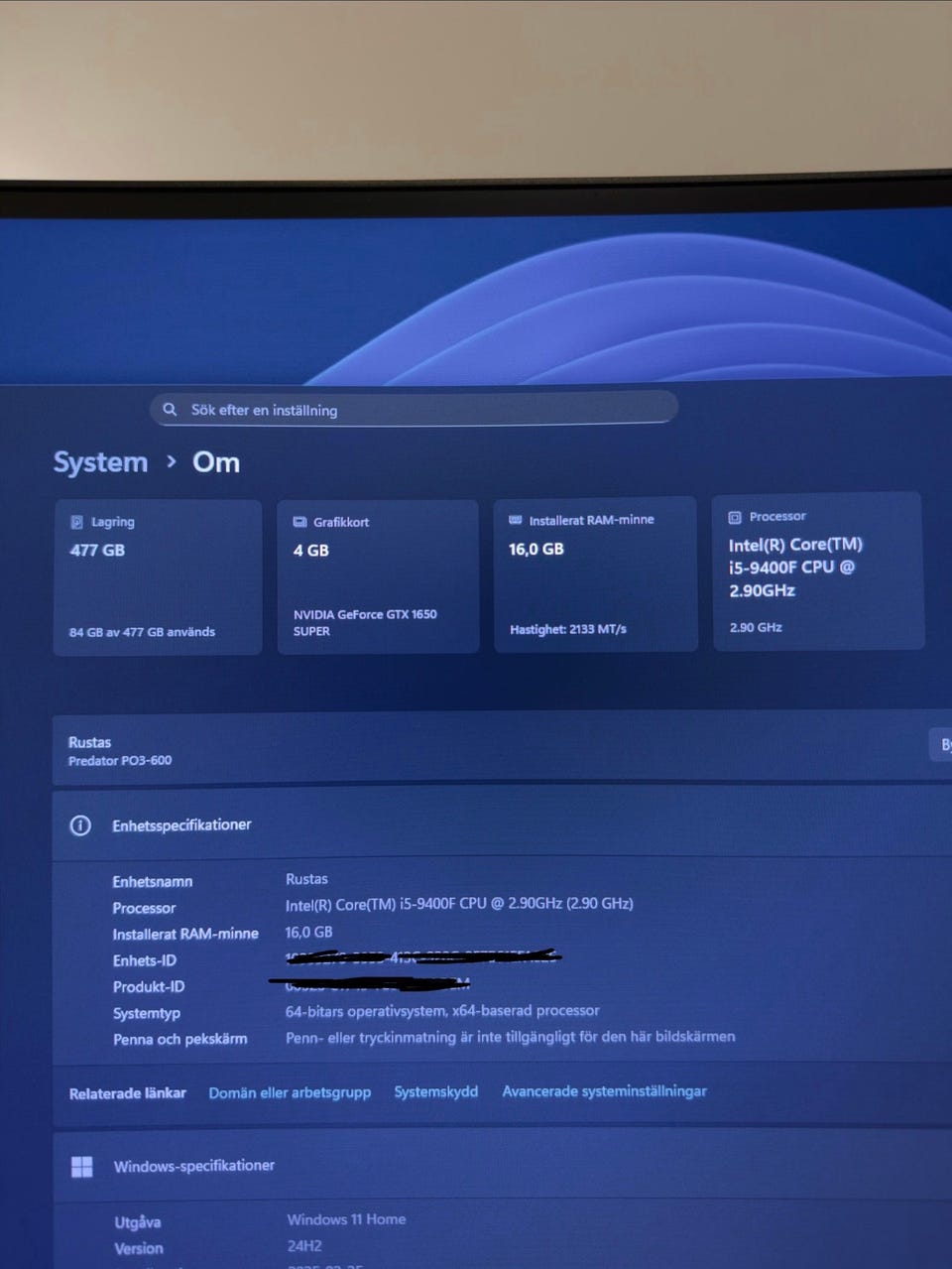Click the partly visible rename button beside Rustas
Image resolution: width=952 pixels, height=1269 pixels.
[x=941, y=744]
